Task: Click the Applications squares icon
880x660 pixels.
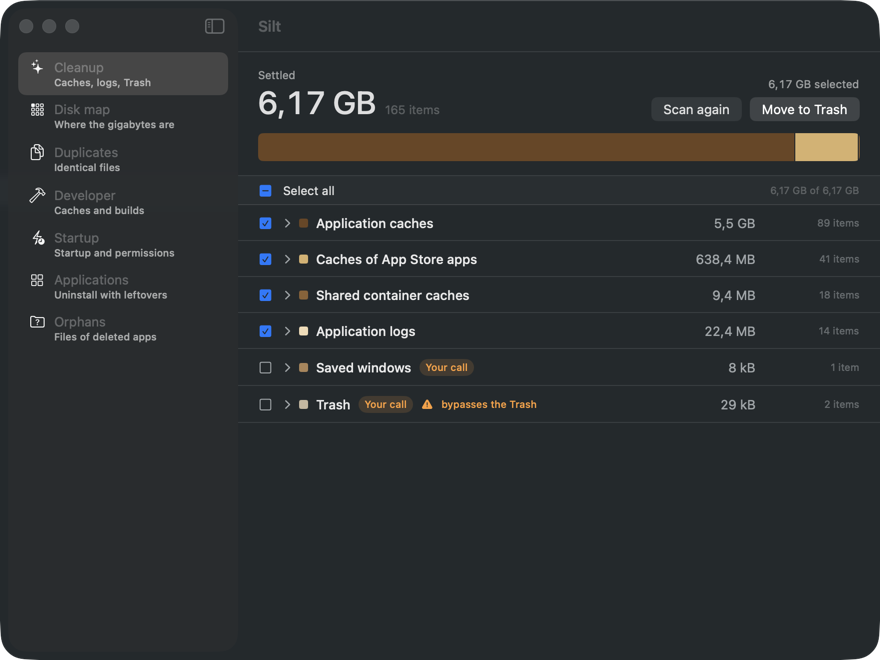Action: click(37, 280)
